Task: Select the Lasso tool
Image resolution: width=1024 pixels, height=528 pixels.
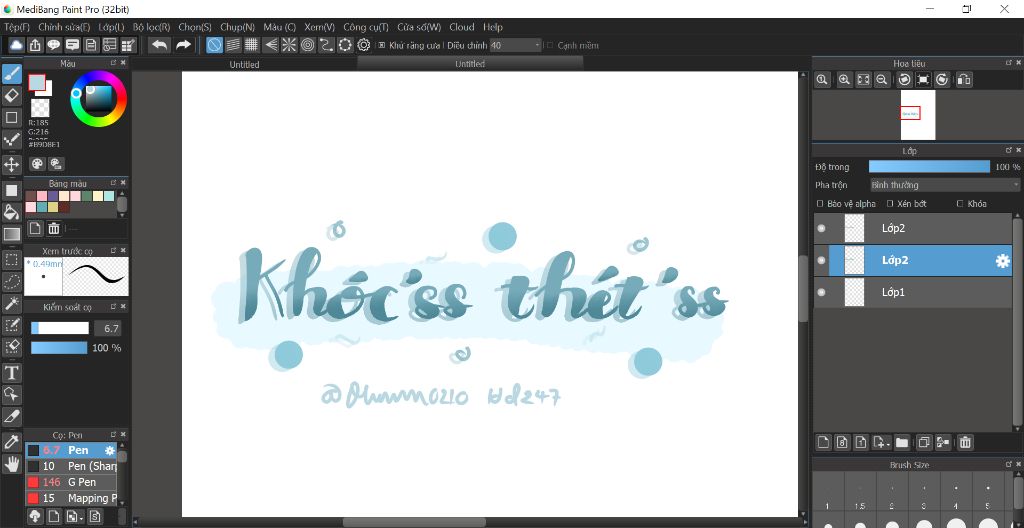Action: coord(12,282)
